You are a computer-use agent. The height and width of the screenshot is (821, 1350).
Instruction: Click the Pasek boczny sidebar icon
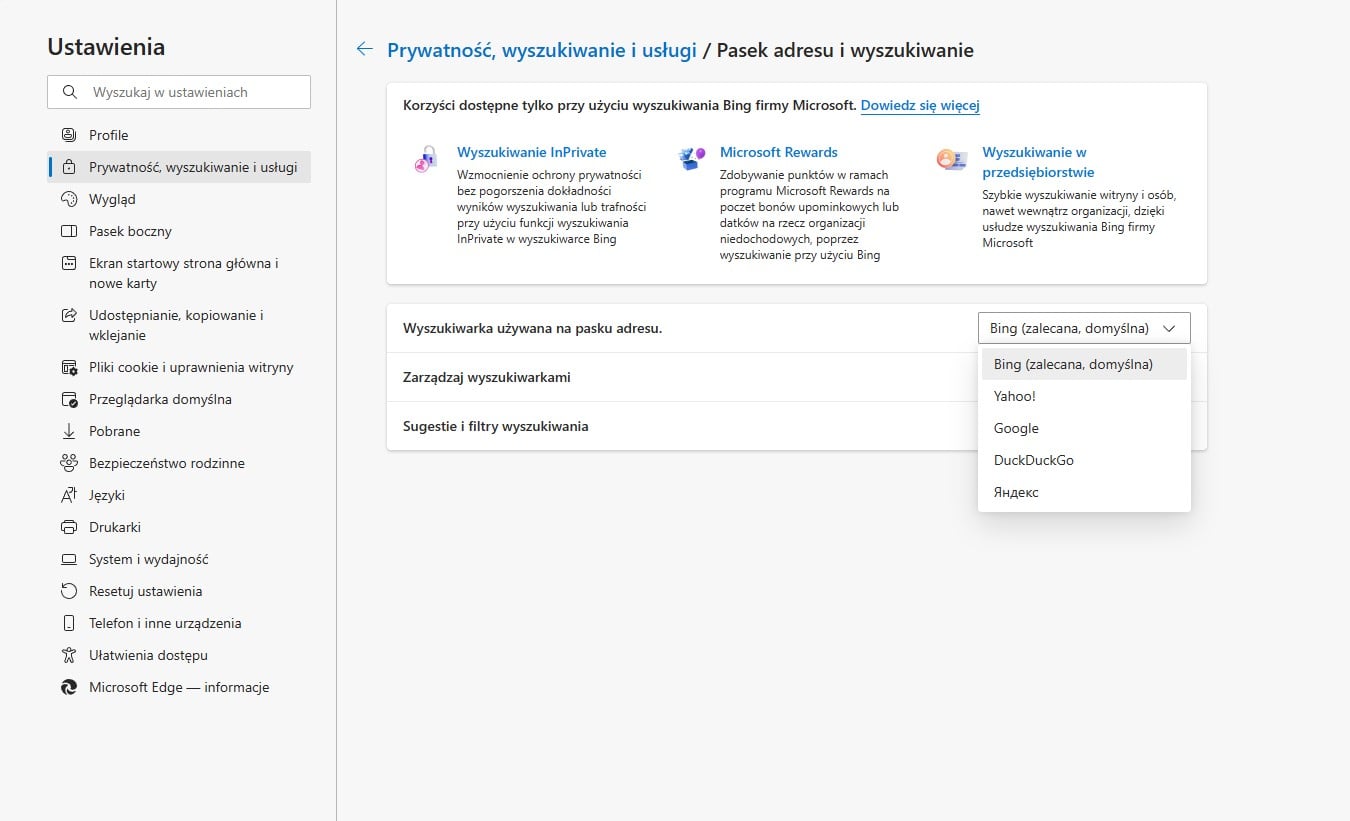click(69, 231)
